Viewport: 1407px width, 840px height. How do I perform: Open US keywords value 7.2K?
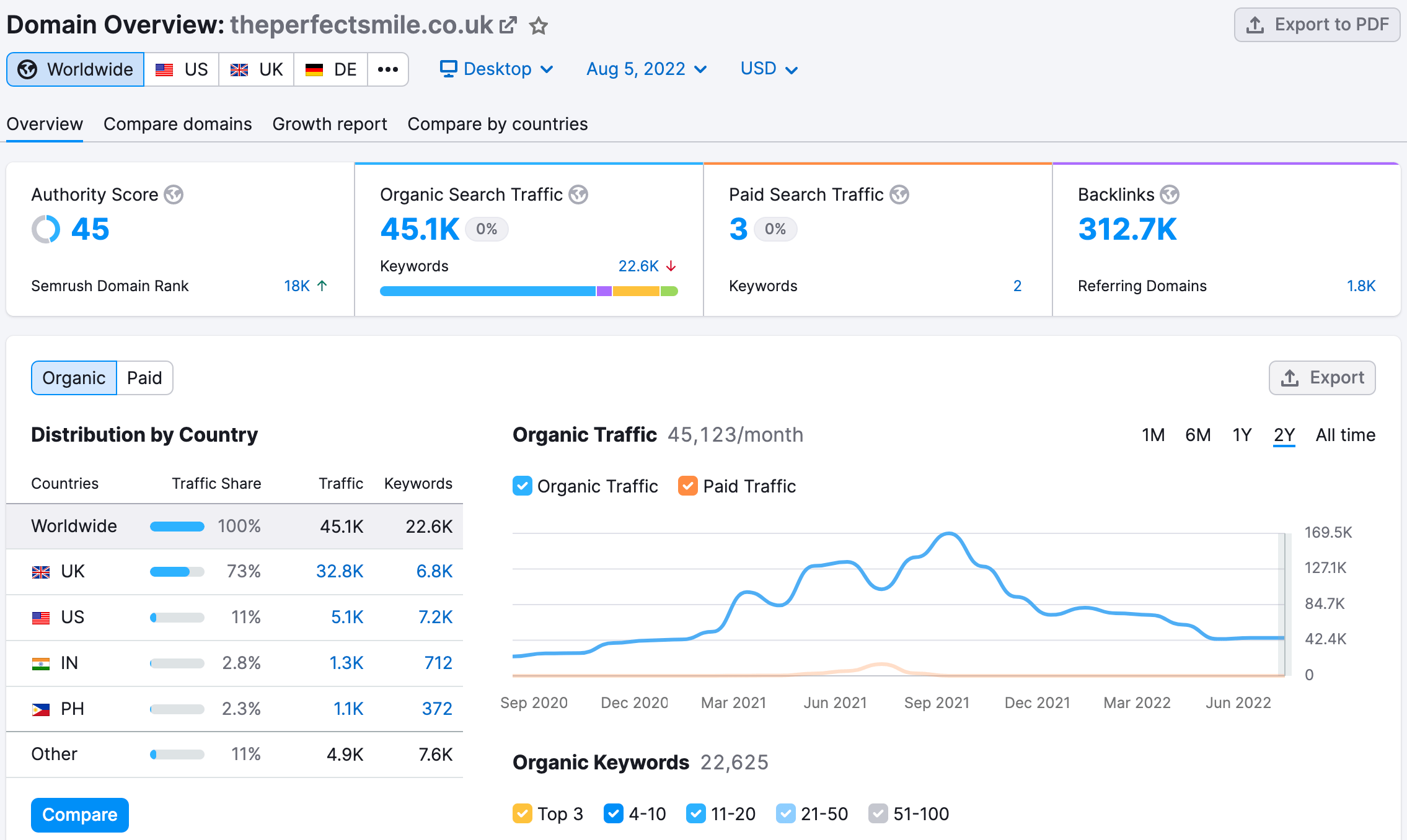pos(435,617)
